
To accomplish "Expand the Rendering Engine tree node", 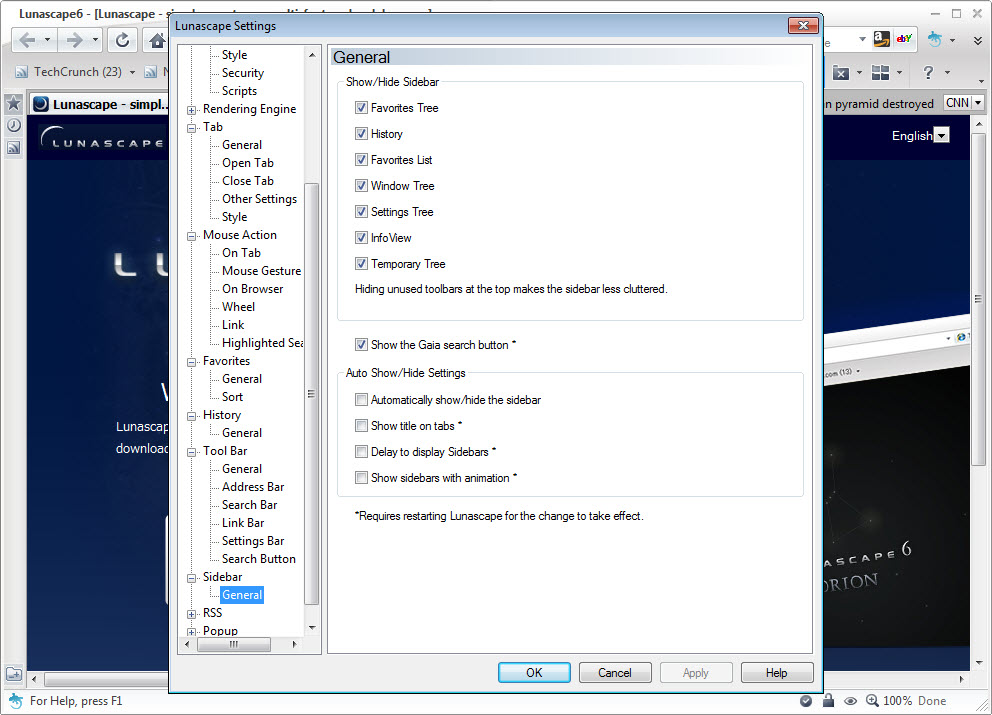I will click(x=191, y=110).
